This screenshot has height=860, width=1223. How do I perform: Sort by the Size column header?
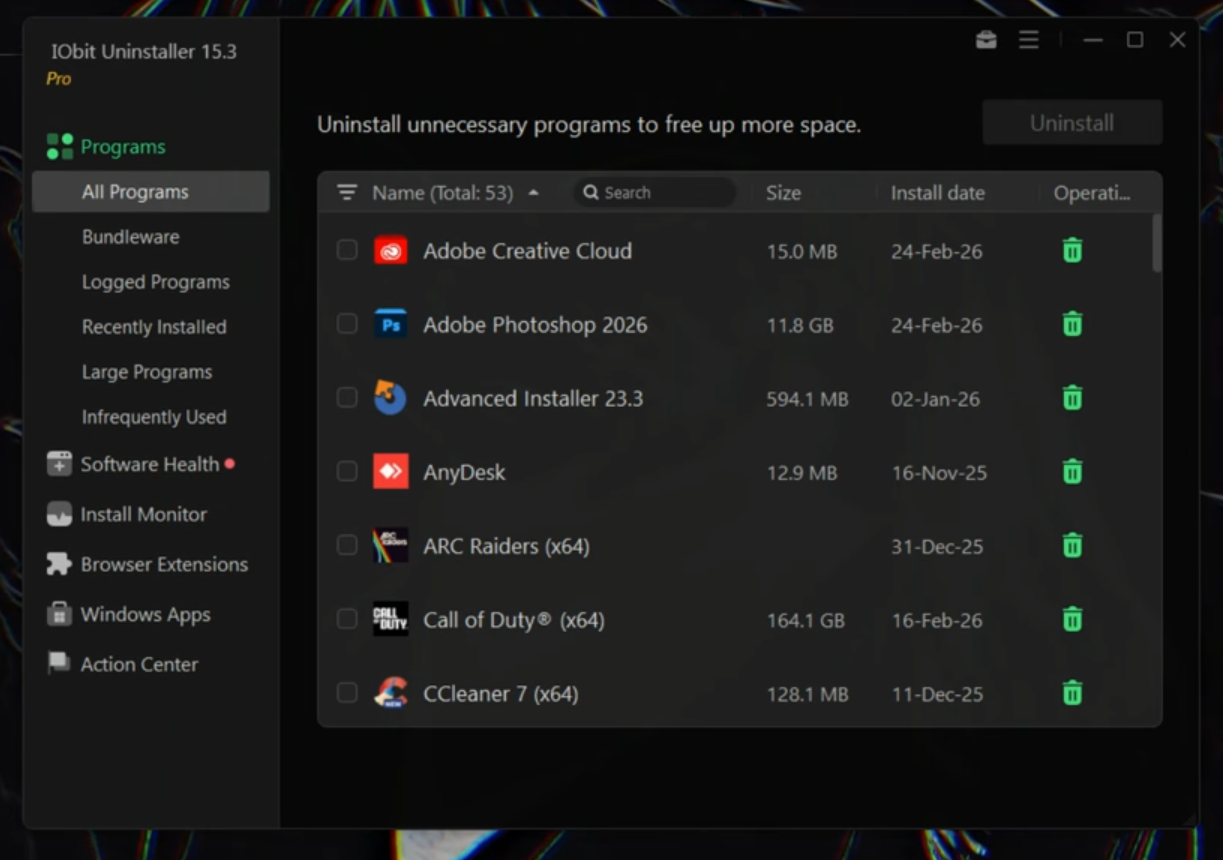(783, 193)
